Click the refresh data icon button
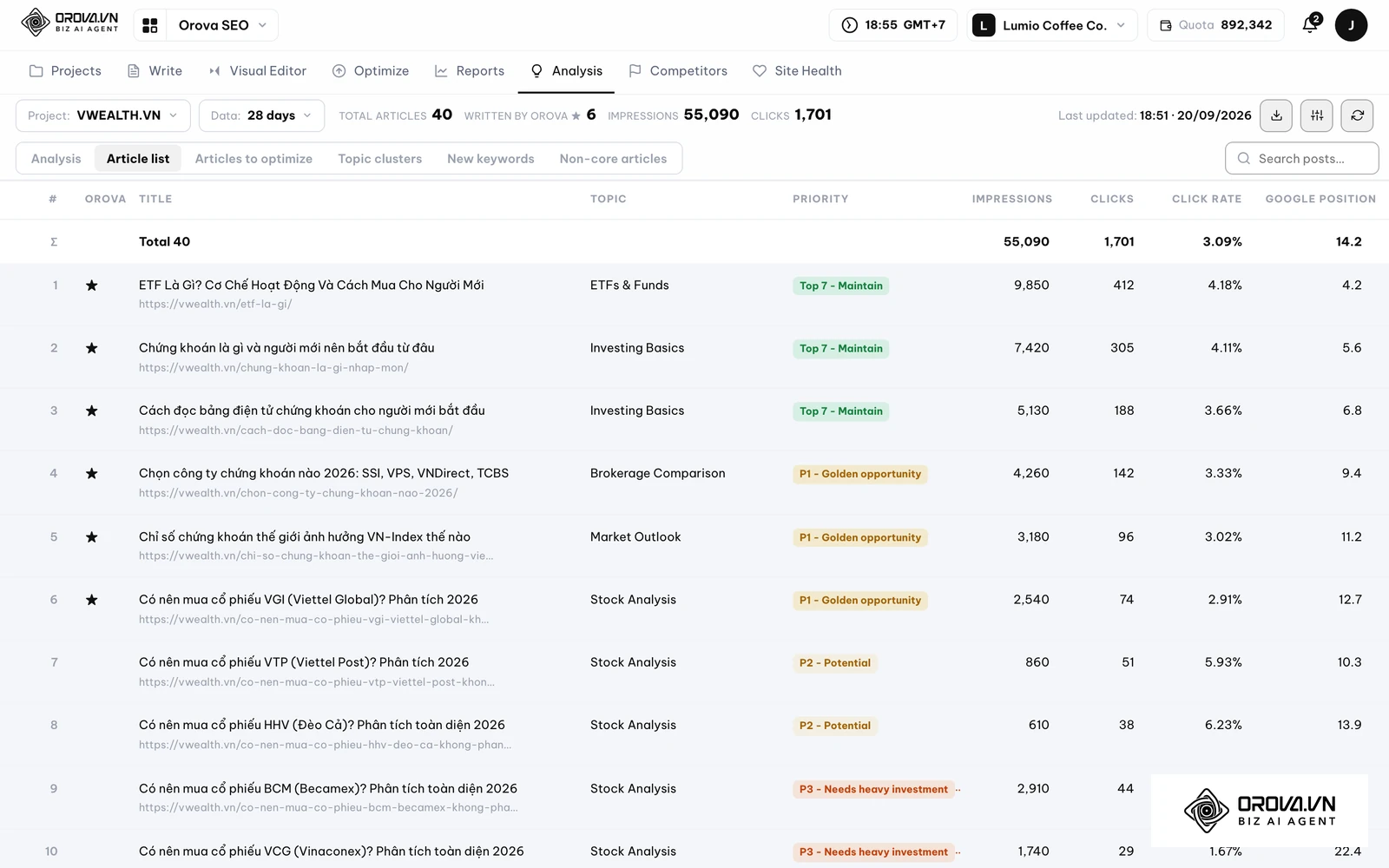The width and height of the screenshot is (1389, 868). (x=1357, y=115)
